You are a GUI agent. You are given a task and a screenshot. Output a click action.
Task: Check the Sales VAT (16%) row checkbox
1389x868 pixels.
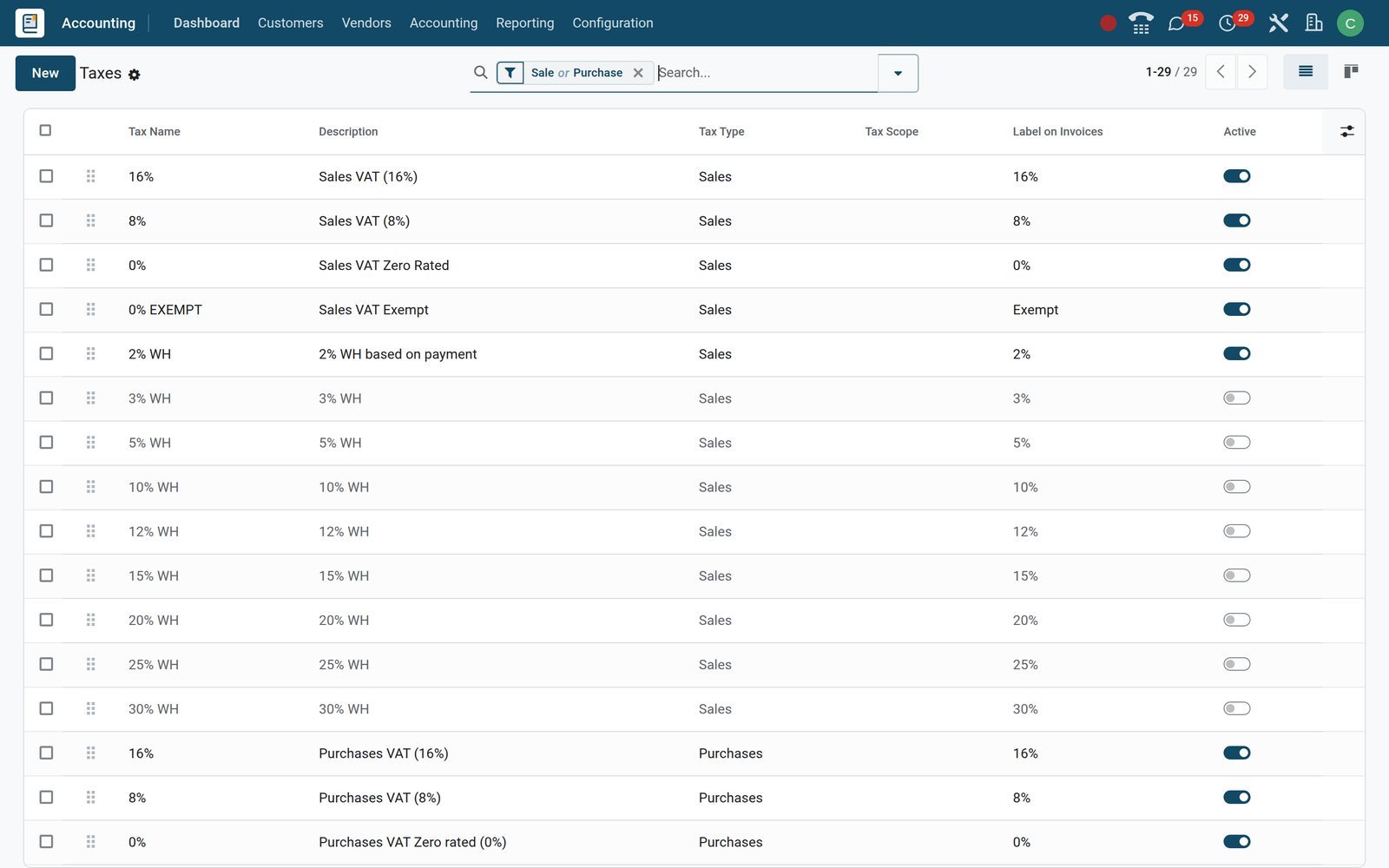pyautogui.click(x=46, y=176)
